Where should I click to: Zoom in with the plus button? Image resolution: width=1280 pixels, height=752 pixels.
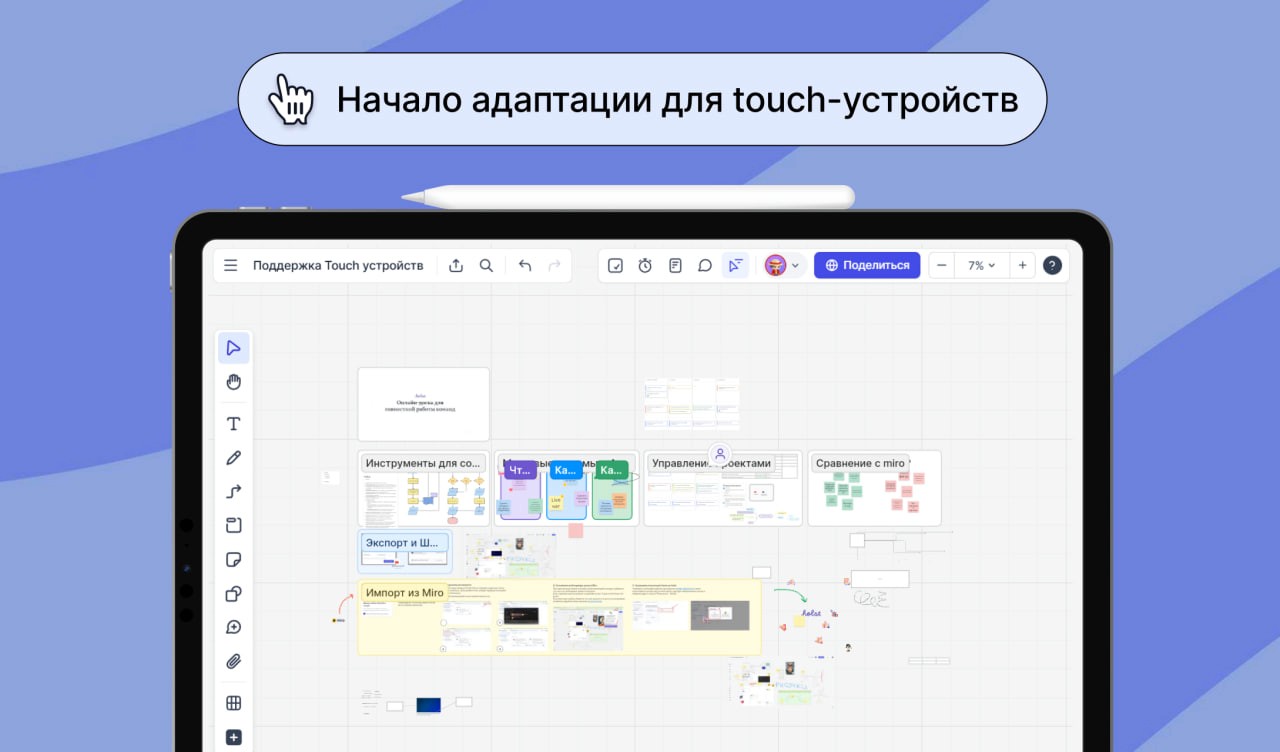click(1022, 265)
